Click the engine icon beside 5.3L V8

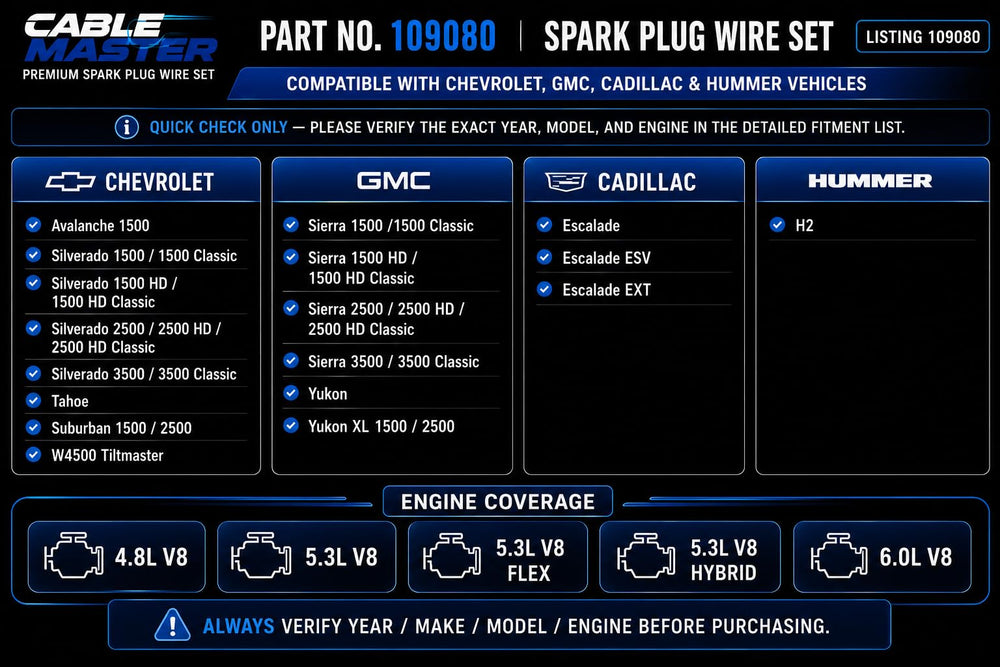coord(261,555)
